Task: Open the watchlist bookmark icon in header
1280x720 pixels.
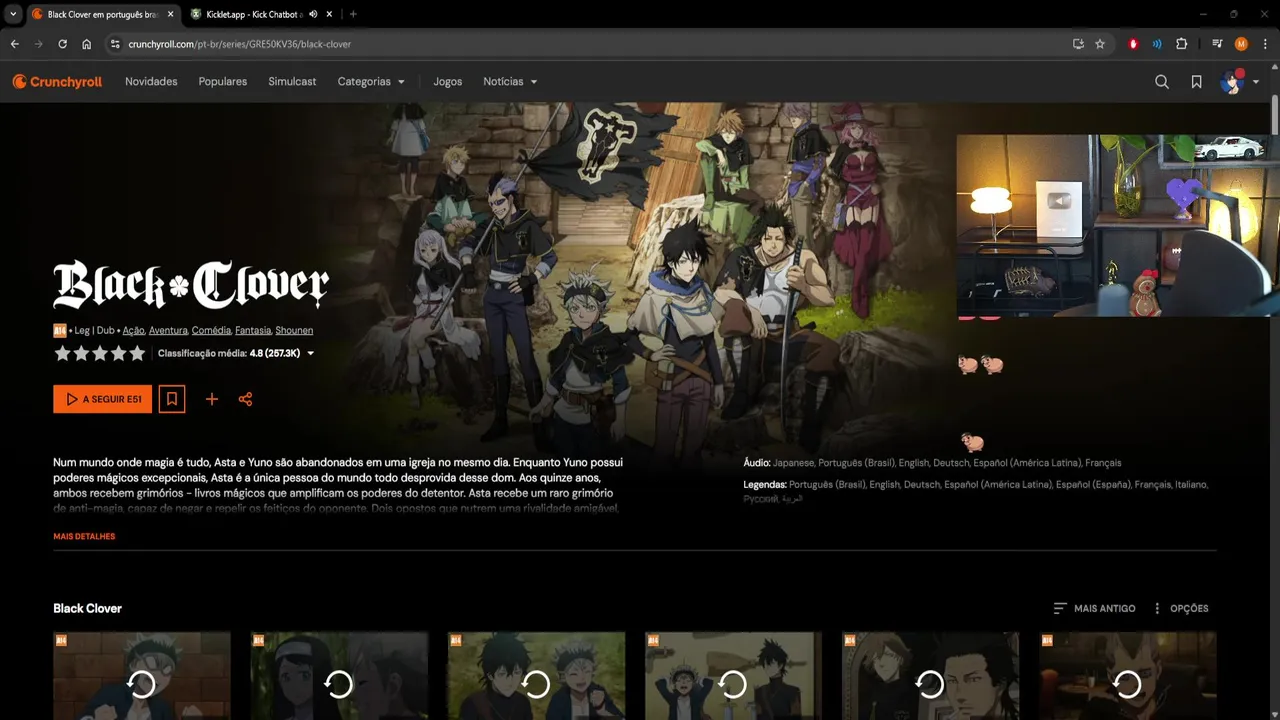Action: pyautogui.click(x=1196, y=82)
